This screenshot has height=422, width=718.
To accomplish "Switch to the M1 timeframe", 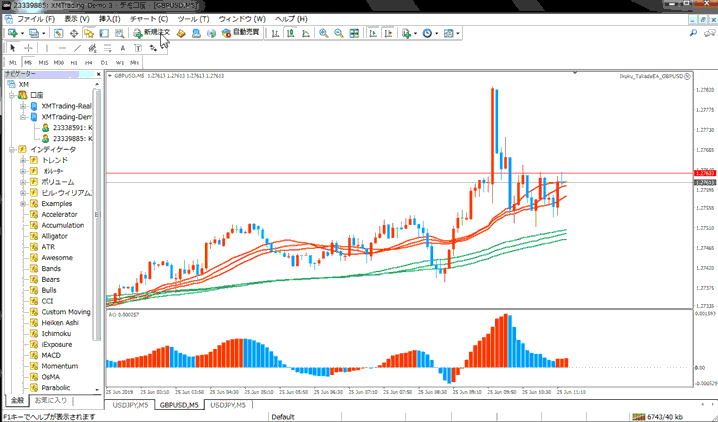I will (x=13, y=62).
